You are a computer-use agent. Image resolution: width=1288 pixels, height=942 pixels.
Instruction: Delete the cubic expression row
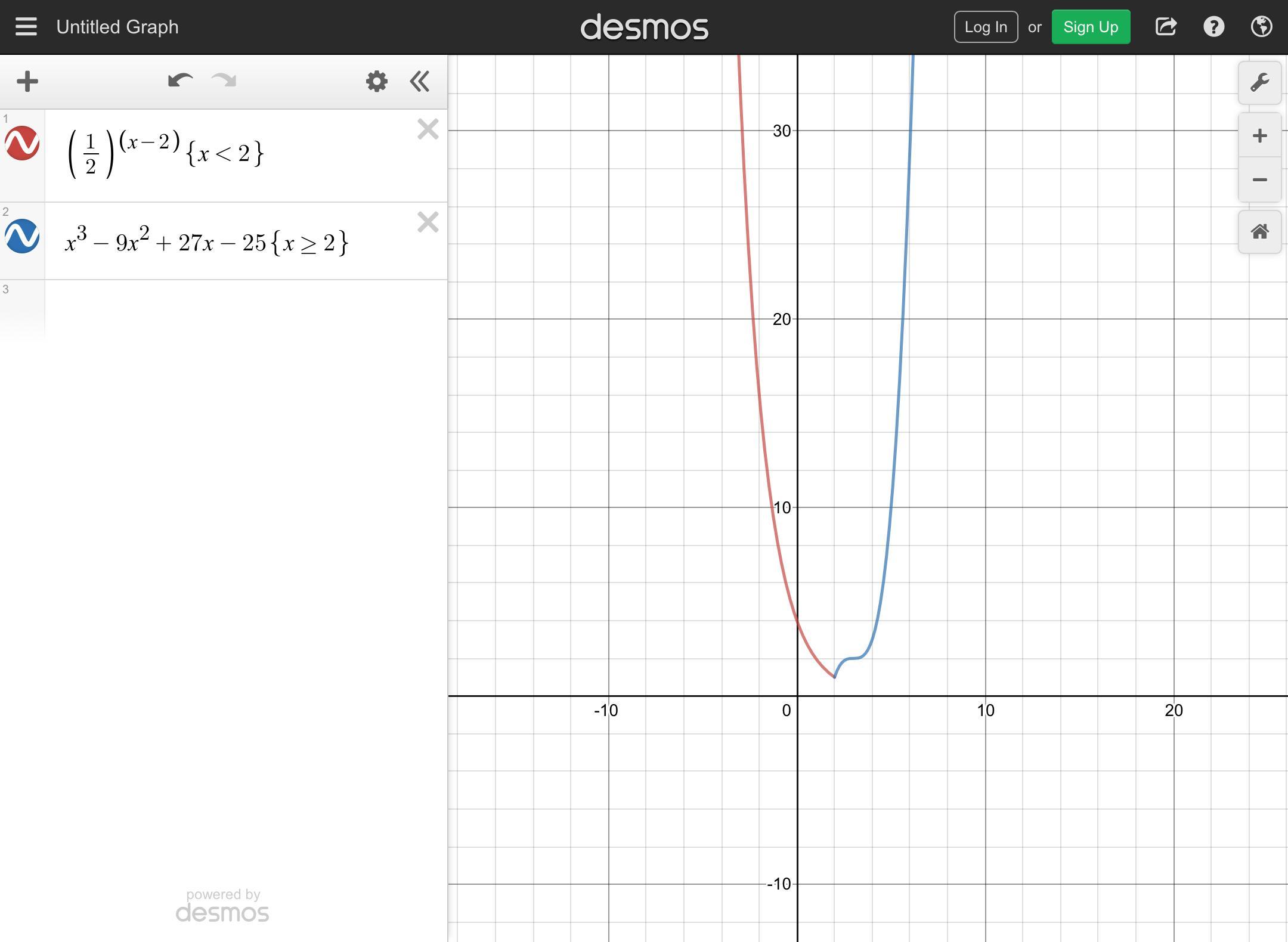(428, 222)
